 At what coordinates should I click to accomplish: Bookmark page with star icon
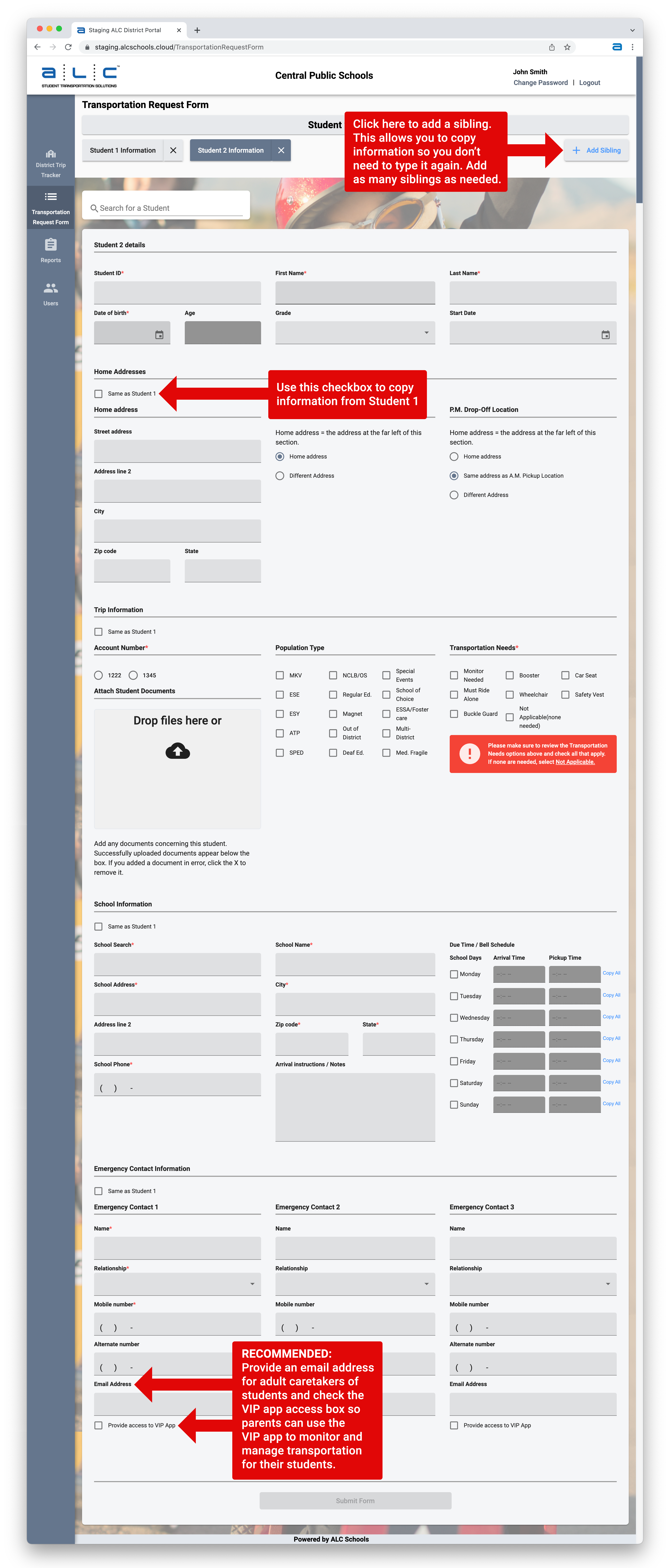(x=567, y=47)
